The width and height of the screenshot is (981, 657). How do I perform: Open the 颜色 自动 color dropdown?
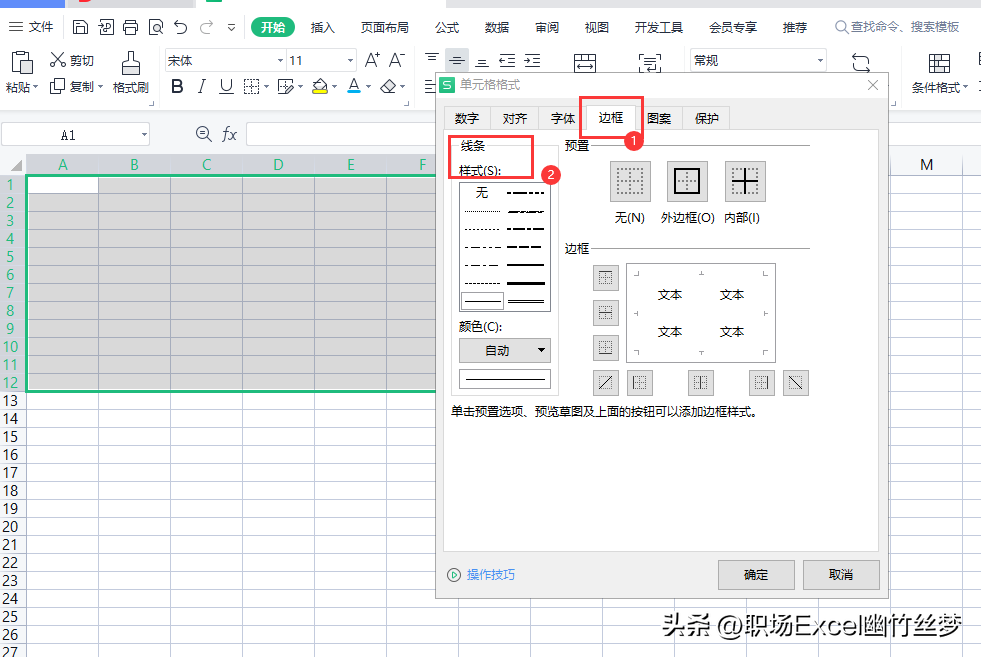click(x=504, y=350)
